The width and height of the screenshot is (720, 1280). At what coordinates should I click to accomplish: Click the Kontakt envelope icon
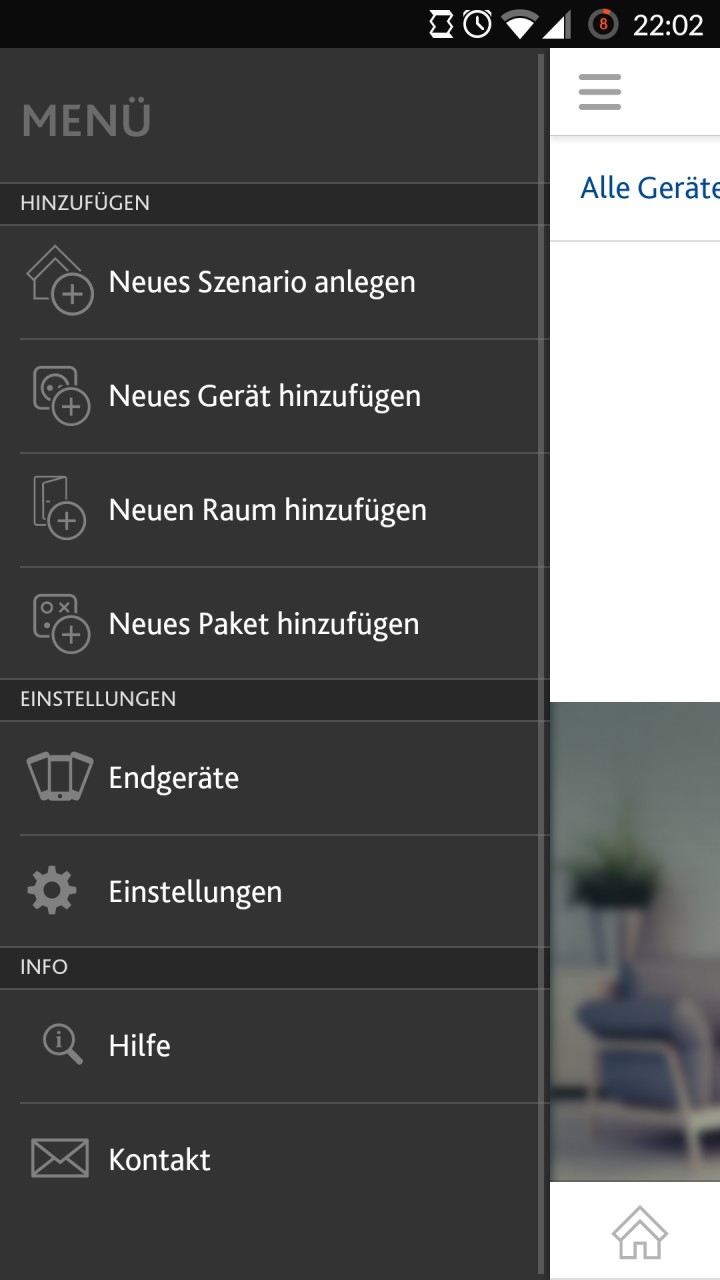[x=60, y=1159]
